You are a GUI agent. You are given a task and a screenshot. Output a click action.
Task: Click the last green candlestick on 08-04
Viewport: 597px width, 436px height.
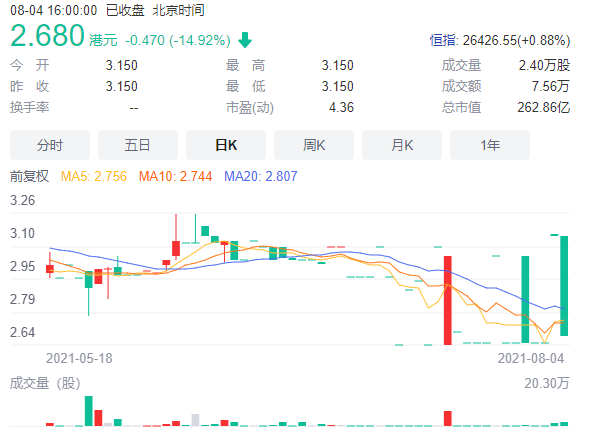(x=564, y=286)
